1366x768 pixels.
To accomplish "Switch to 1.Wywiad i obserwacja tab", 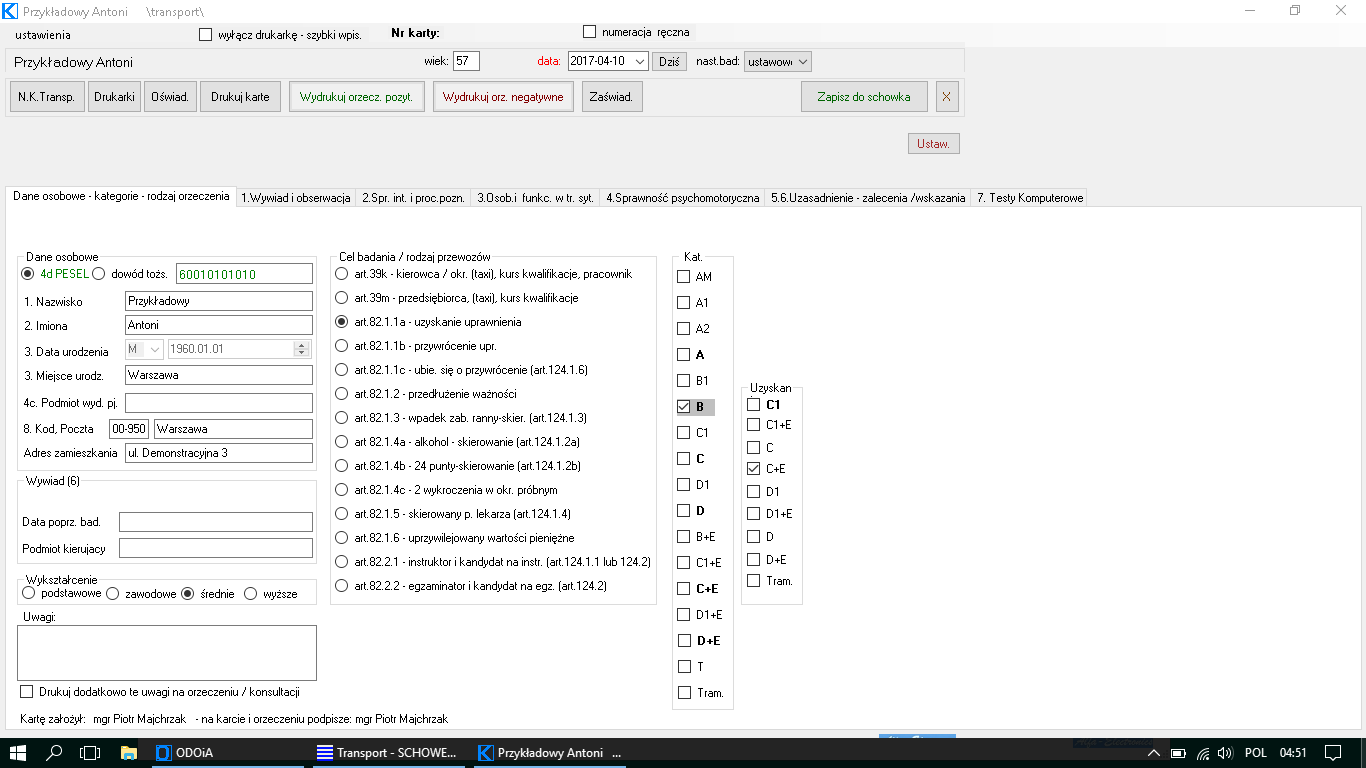I will click(295, 198).
